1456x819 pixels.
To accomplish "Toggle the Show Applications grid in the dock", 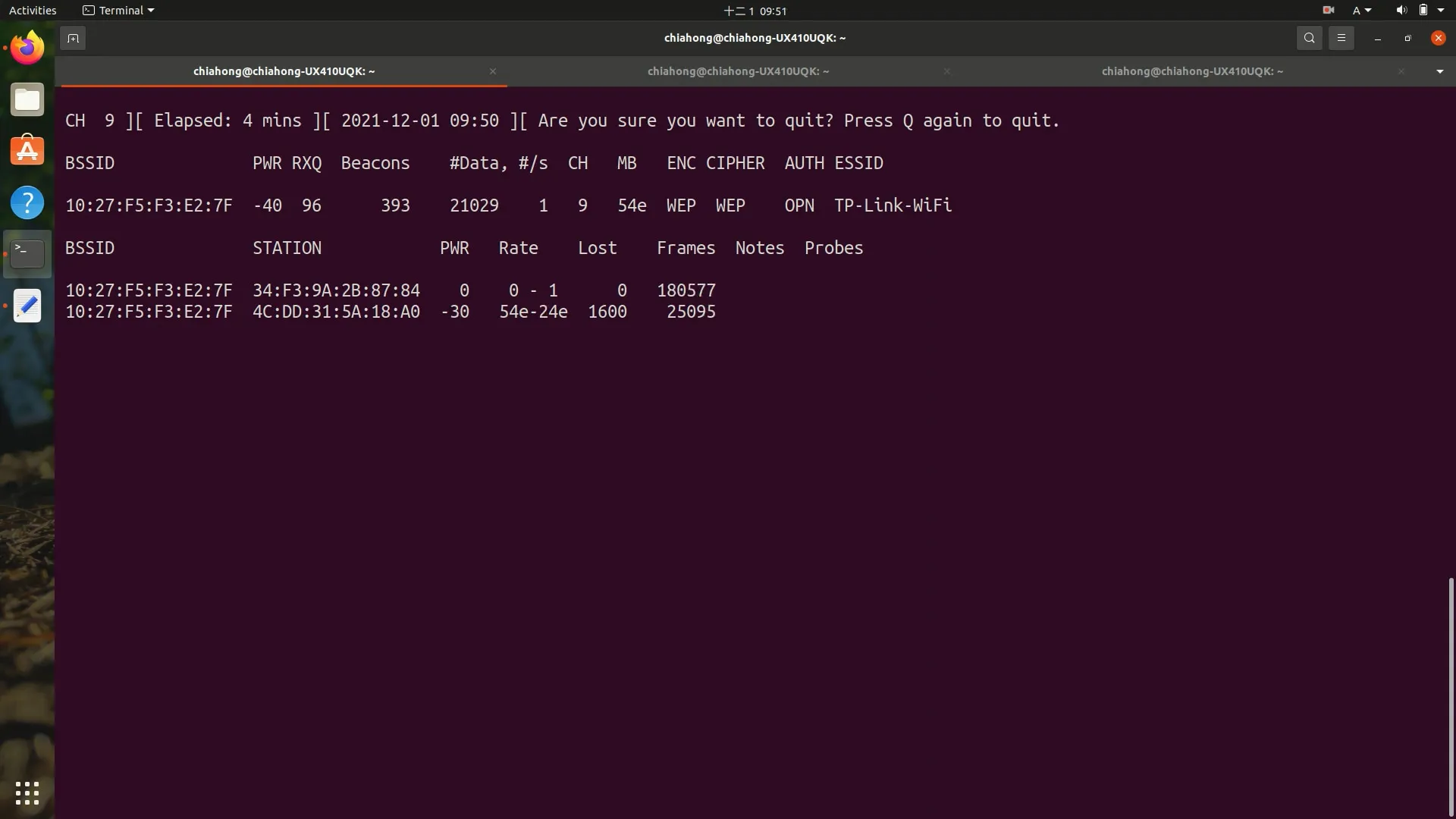I will [27, 792].
